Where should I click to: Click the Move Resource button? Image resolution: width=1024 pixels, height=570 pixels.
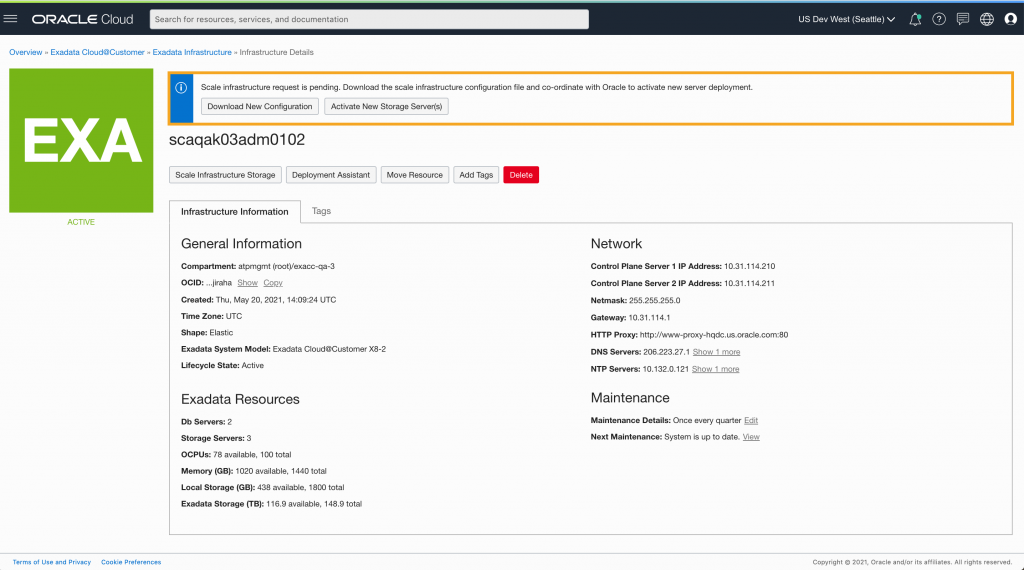click(x=415, y=175)
